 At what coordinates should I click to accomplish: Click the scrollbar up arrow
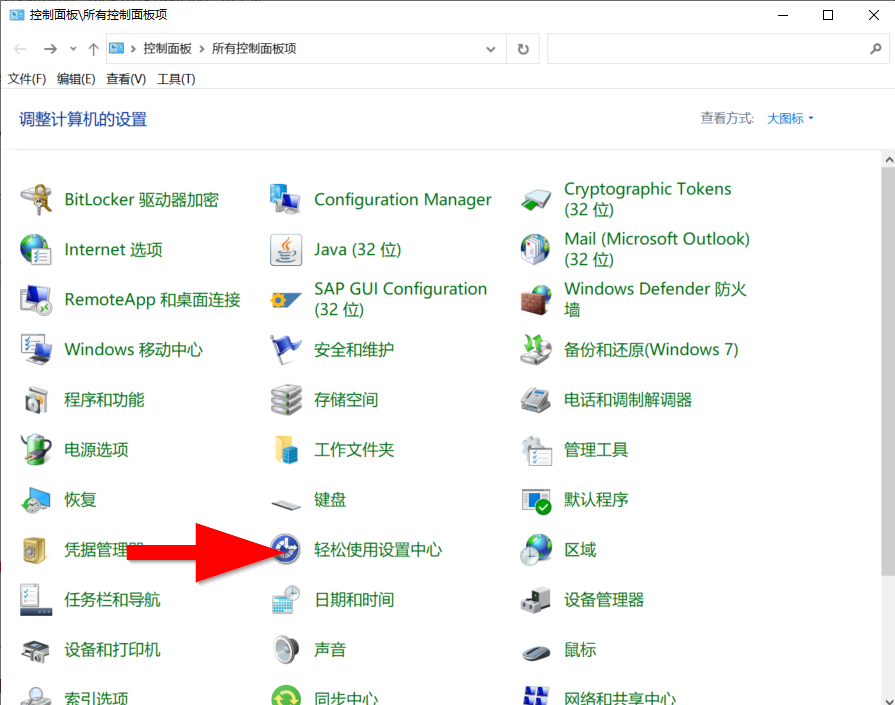point(888,160)
